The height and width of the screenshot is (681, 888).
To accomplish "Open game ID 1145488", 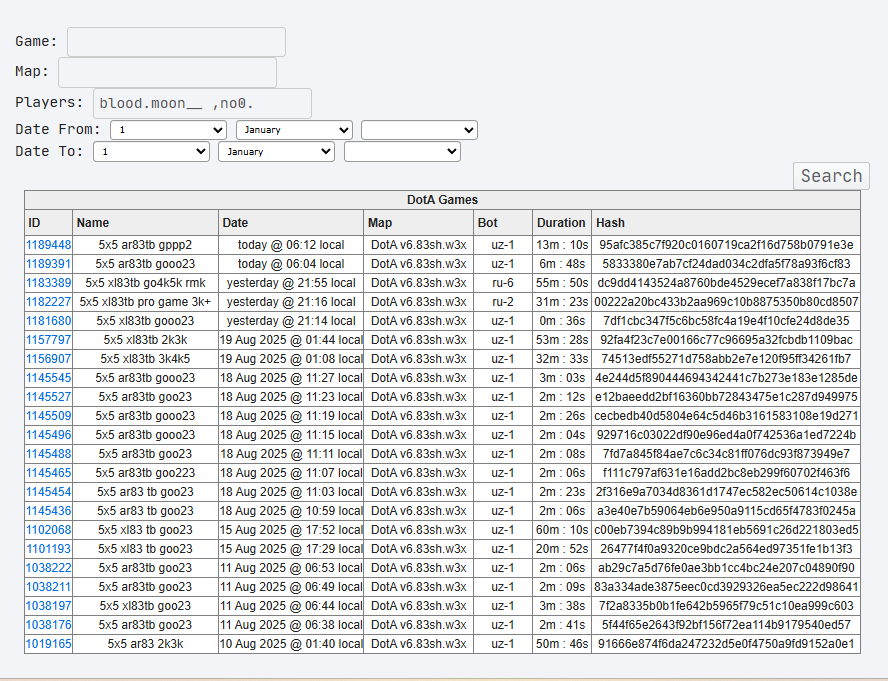I will click(49, 454).
